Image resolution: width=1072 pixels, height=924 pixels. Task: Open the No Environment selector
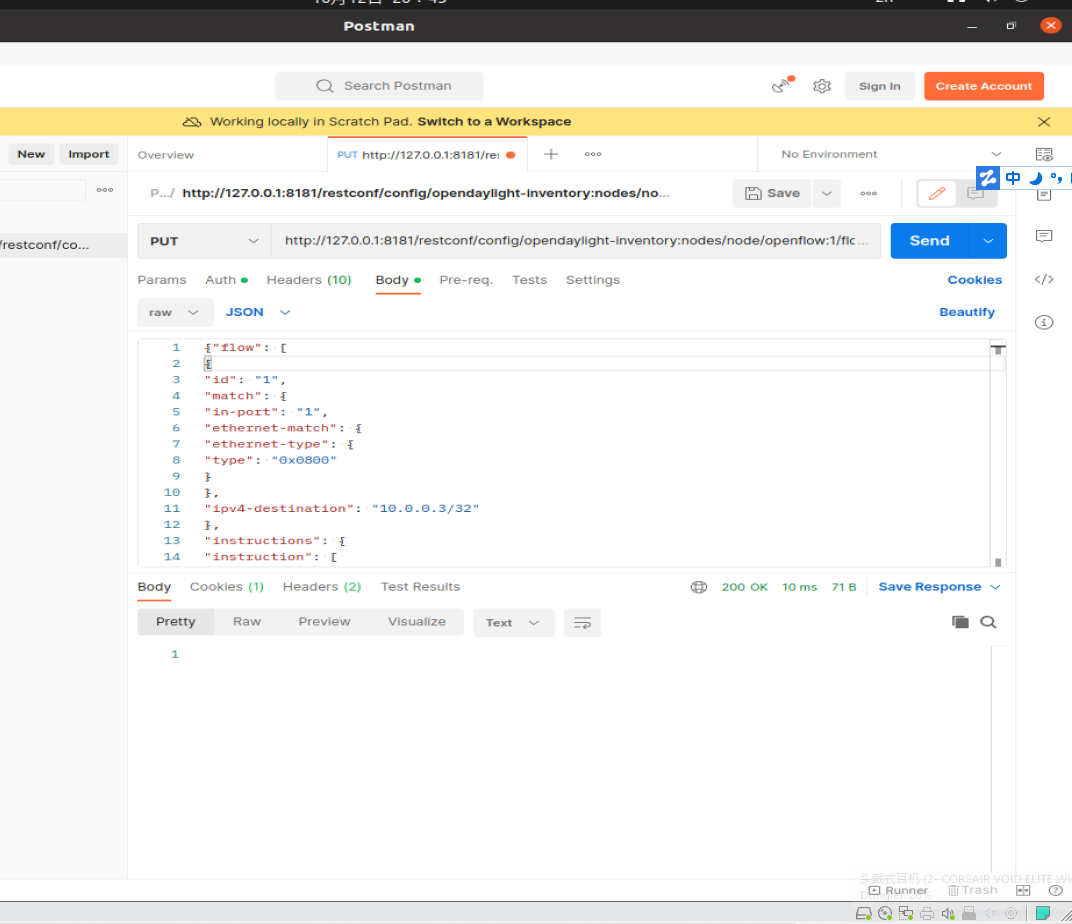[891, 154]
